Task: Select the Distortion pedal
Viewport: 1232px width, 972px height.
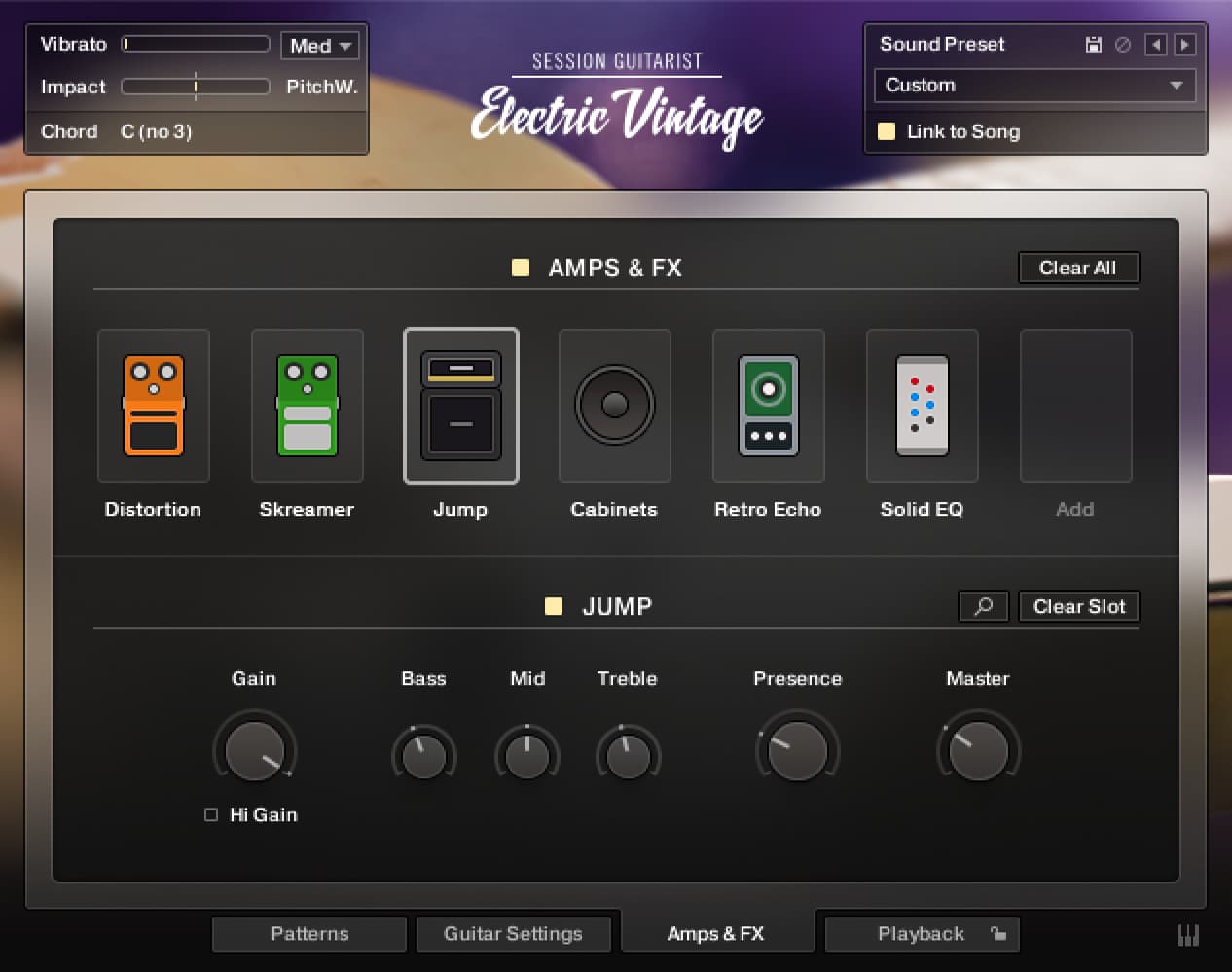Action: (x=153, y=406)
